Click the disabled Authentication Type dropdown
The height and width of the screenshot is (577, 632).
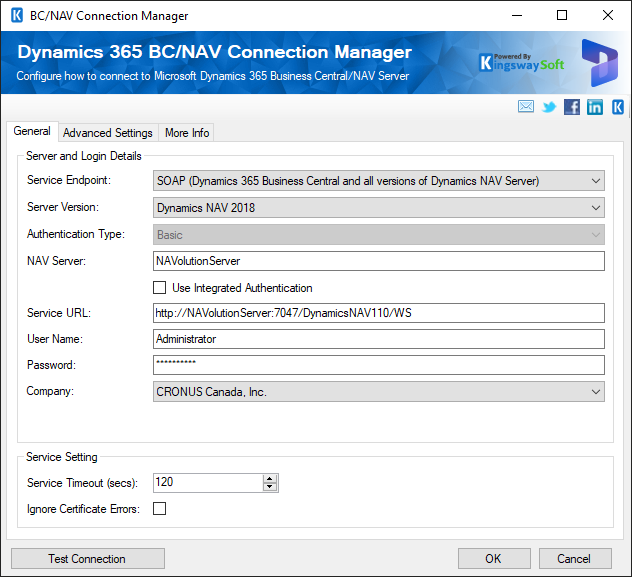(x=379, y=235)
